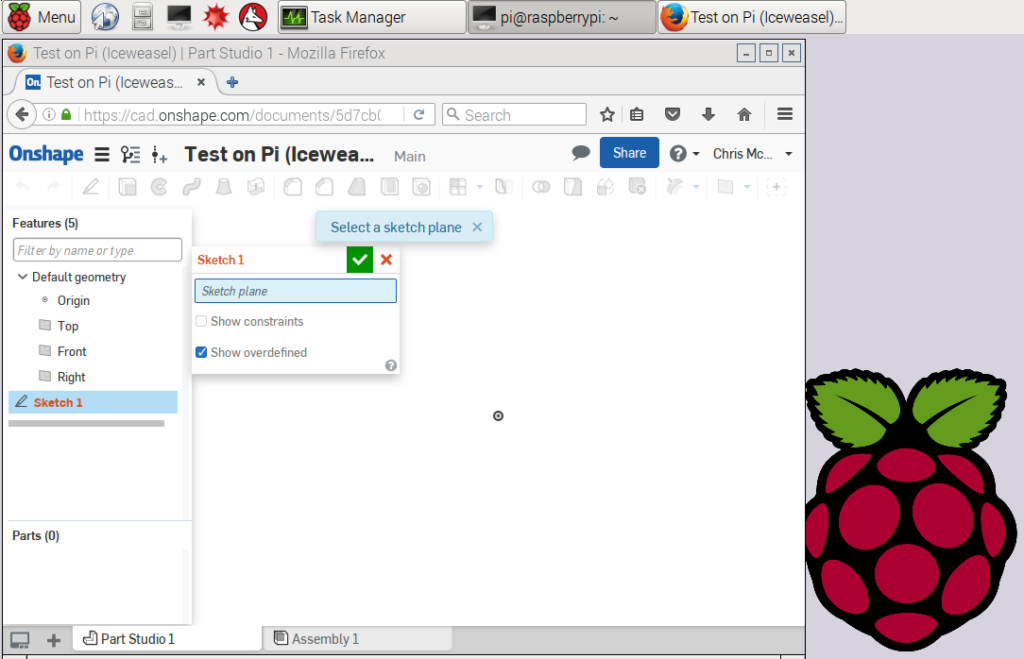Click the Share button
The height and width of the screenshot is (659, 1024).
pyautogui.click(x=629, y=153)
